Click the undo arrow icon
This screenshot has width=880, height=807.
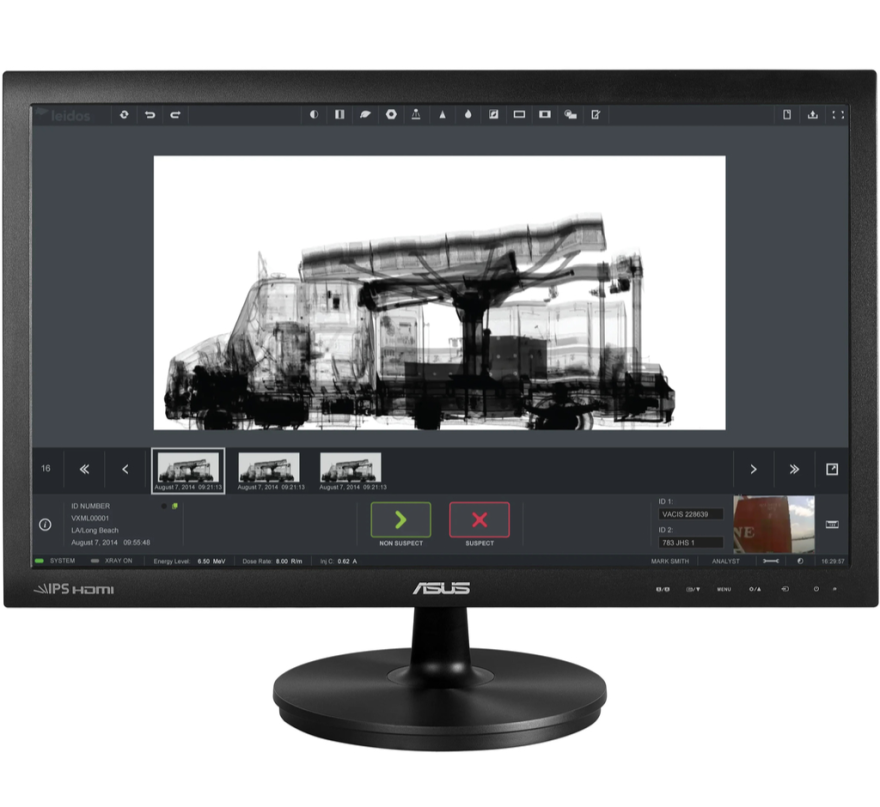[x=150, y=115]
